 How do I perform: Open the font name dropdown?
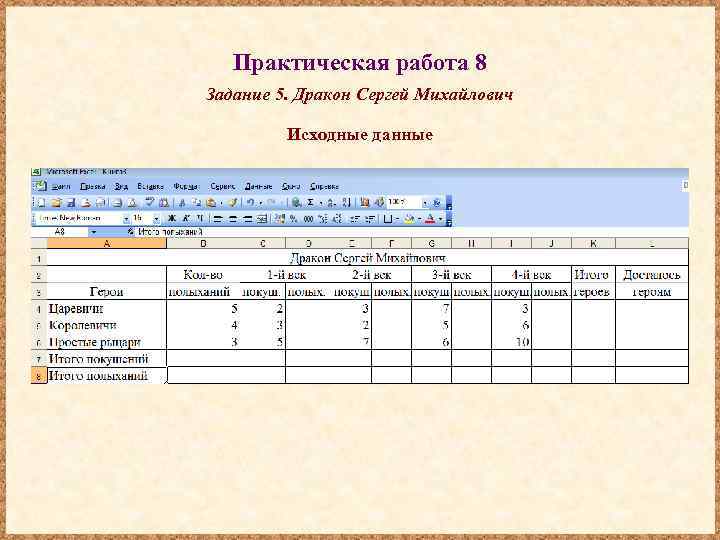pos(127,219)
